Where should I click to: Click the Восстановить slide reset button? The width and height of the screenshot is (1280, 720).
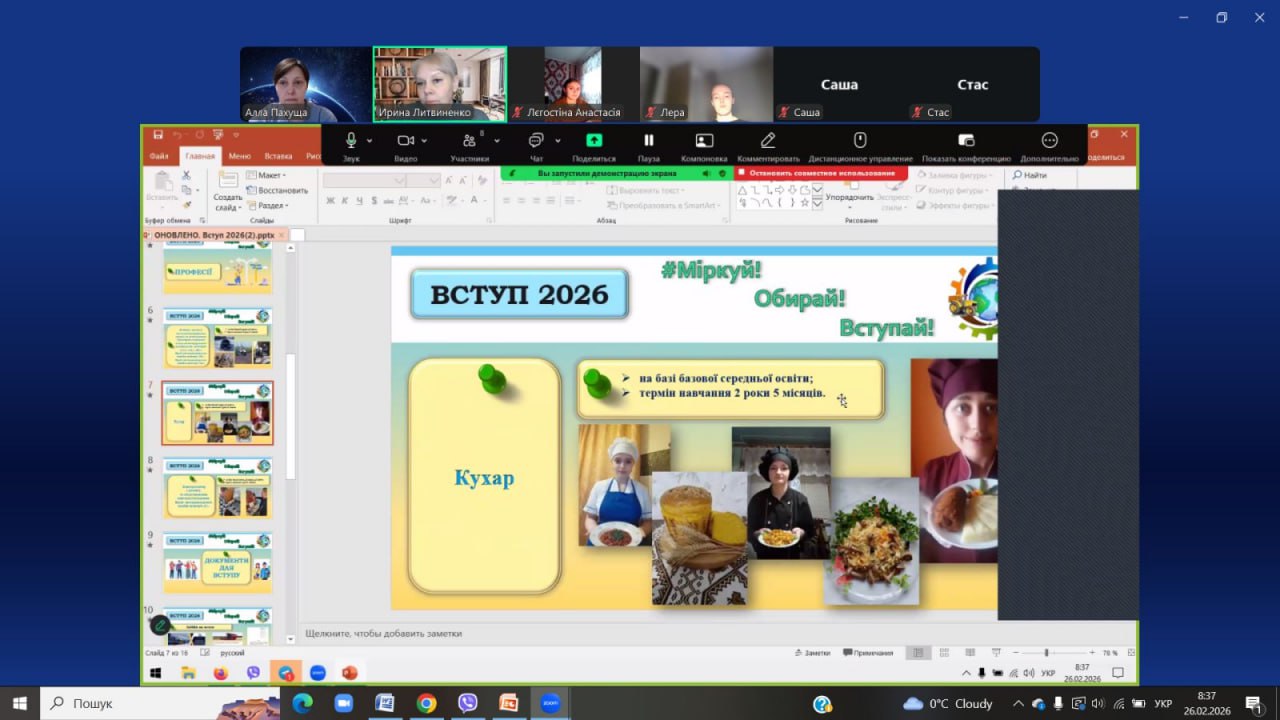pyautogui.click(x=277, y=190)
